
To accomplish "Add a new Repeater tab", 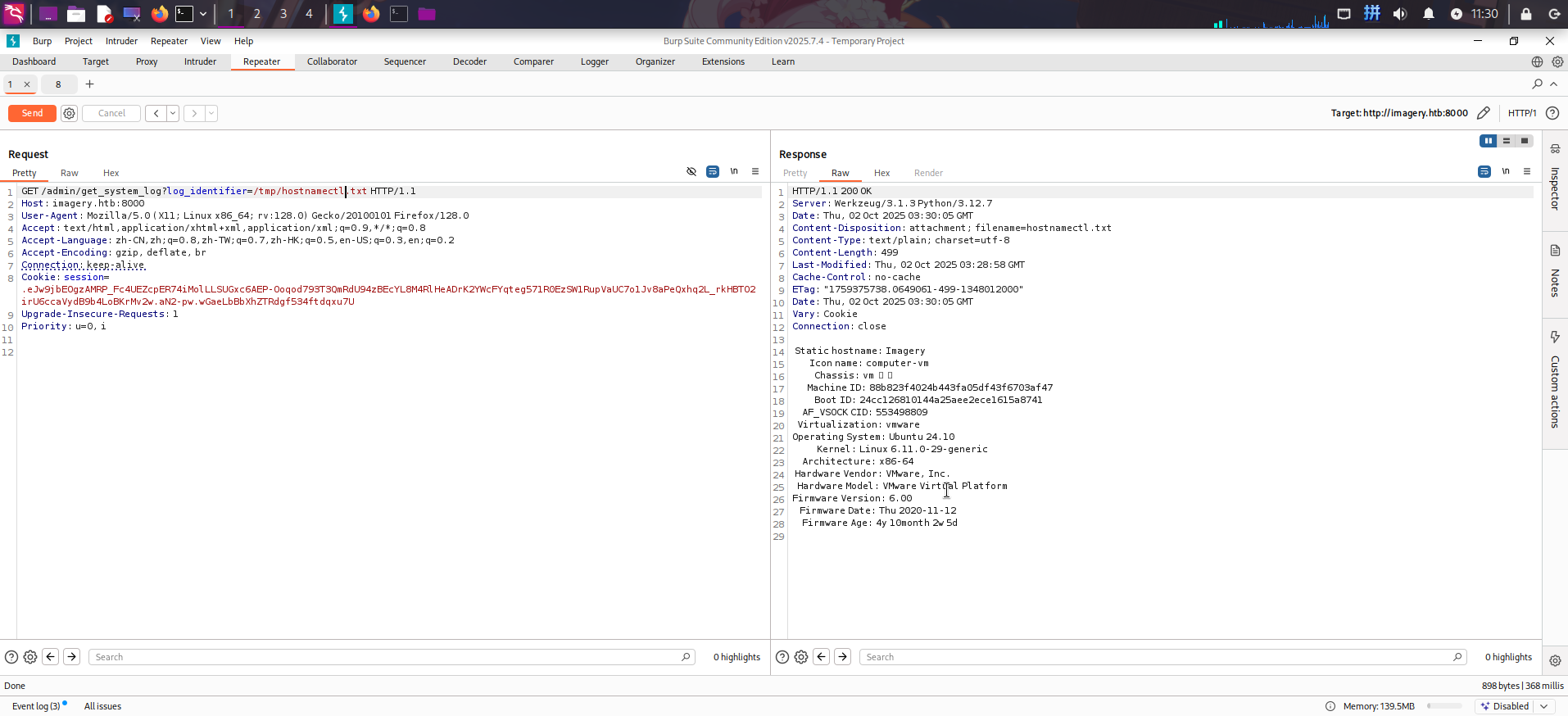I will (90, 84).
